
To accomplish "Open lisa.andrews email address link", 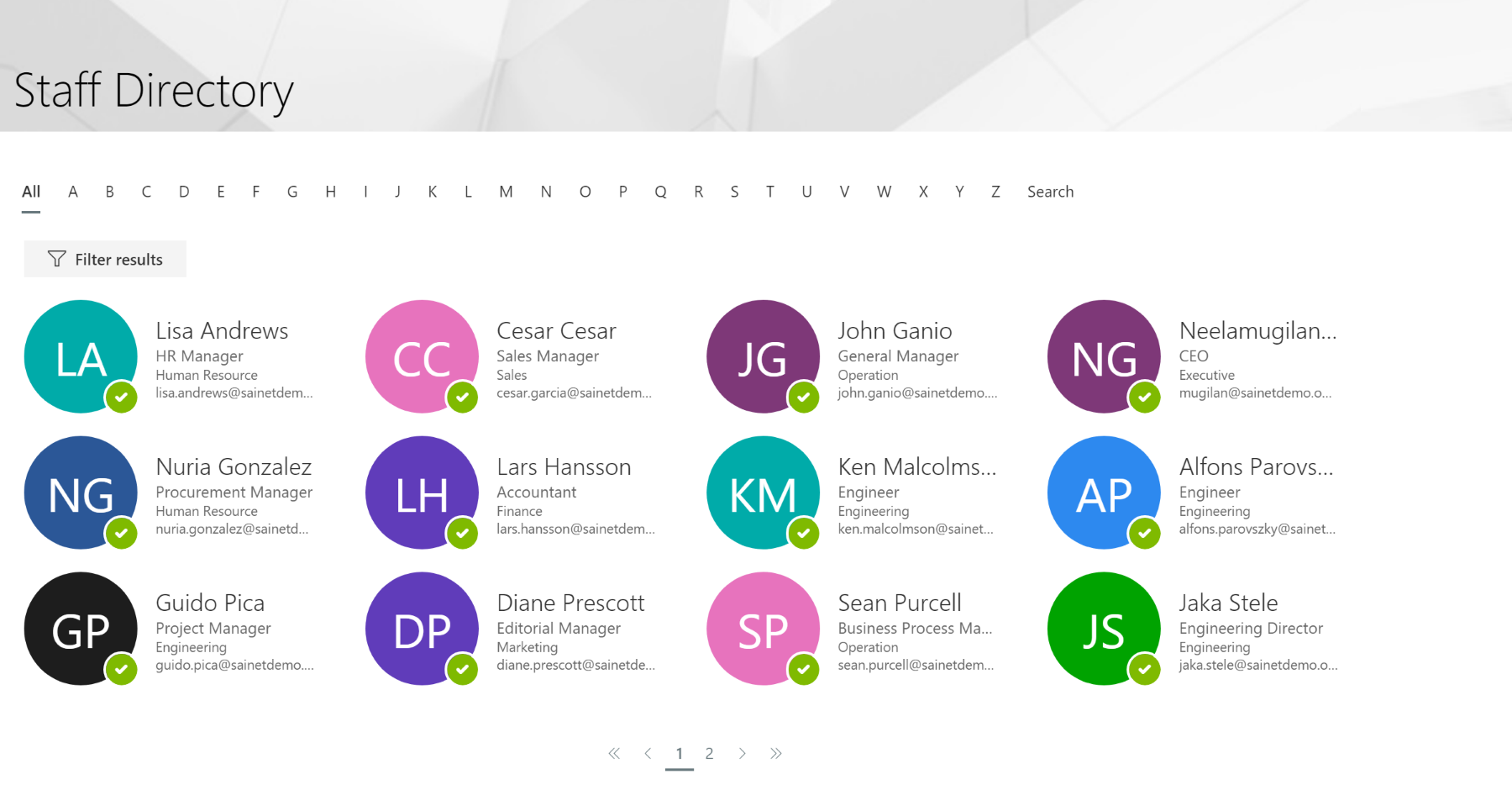I will pyautogui.click(x=234, y=393).
